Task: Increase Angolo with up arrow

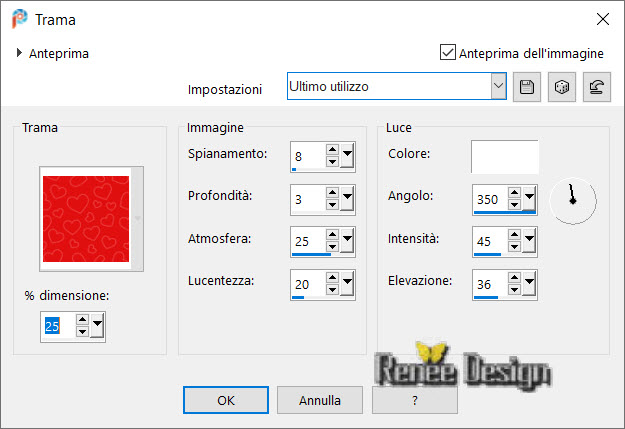Action: pos(515,193)
